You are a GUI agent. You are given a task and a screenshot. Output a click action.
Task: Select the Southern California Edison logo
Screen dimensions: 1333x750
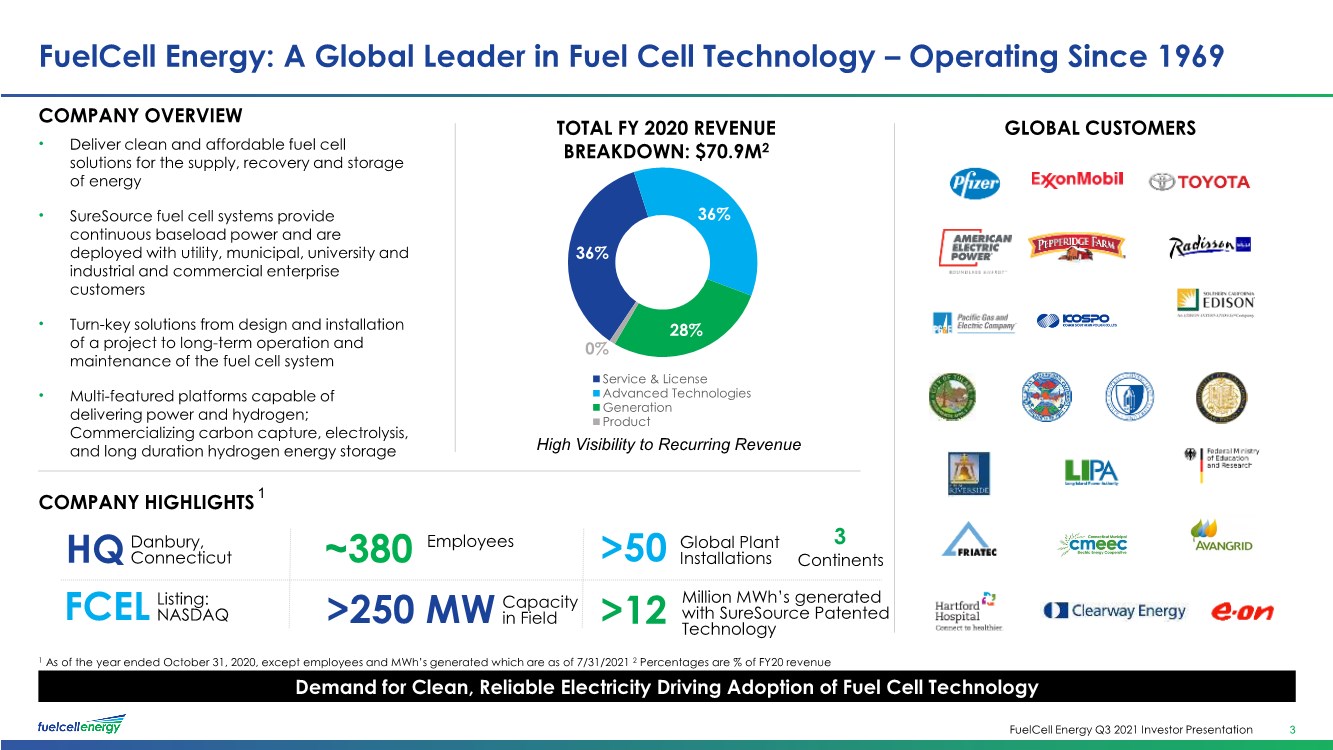coord(1215,303)
